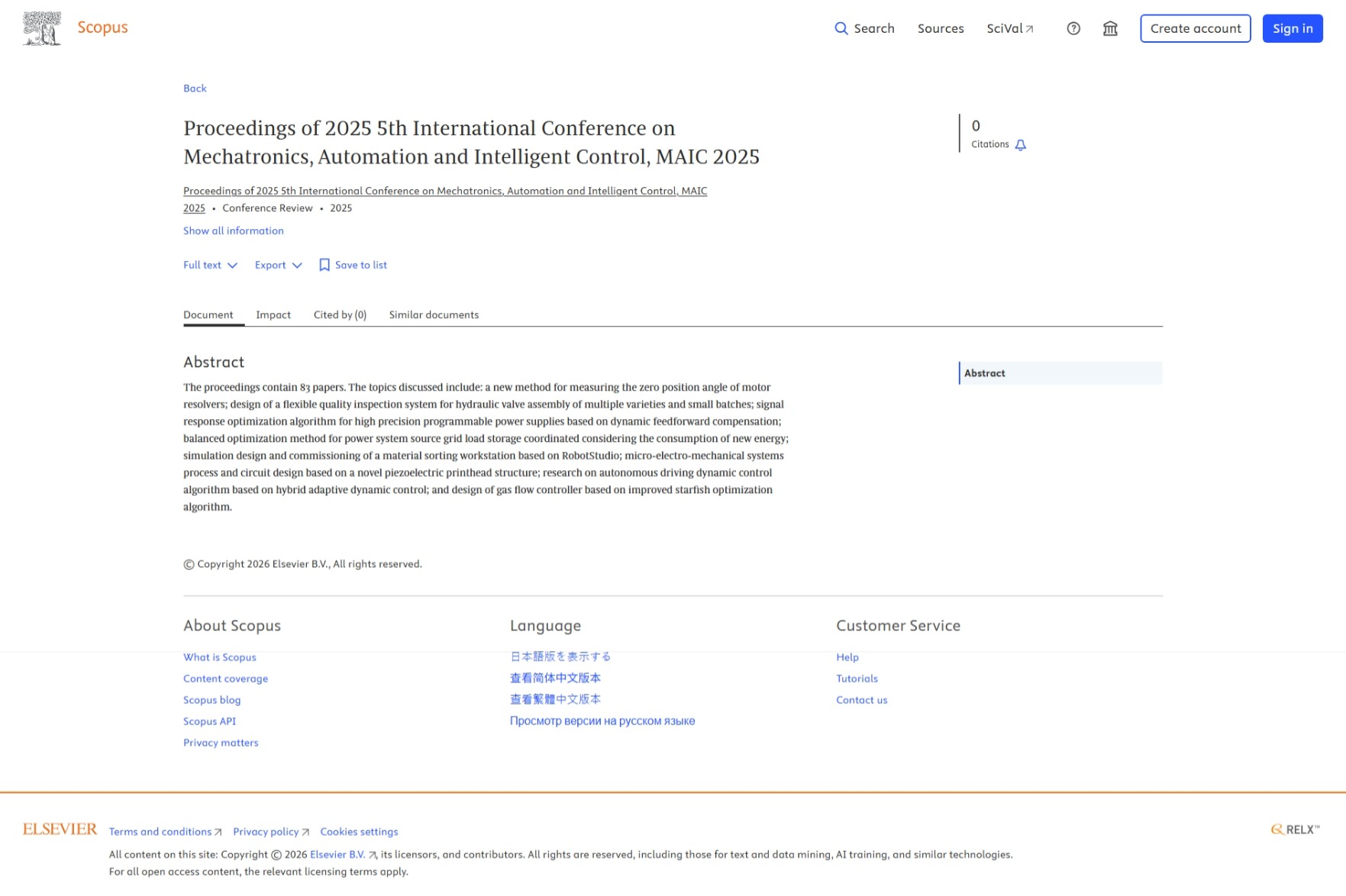The image size is (1346, 896).
Task: Open the Scopus API link
Action: (210, 721)
